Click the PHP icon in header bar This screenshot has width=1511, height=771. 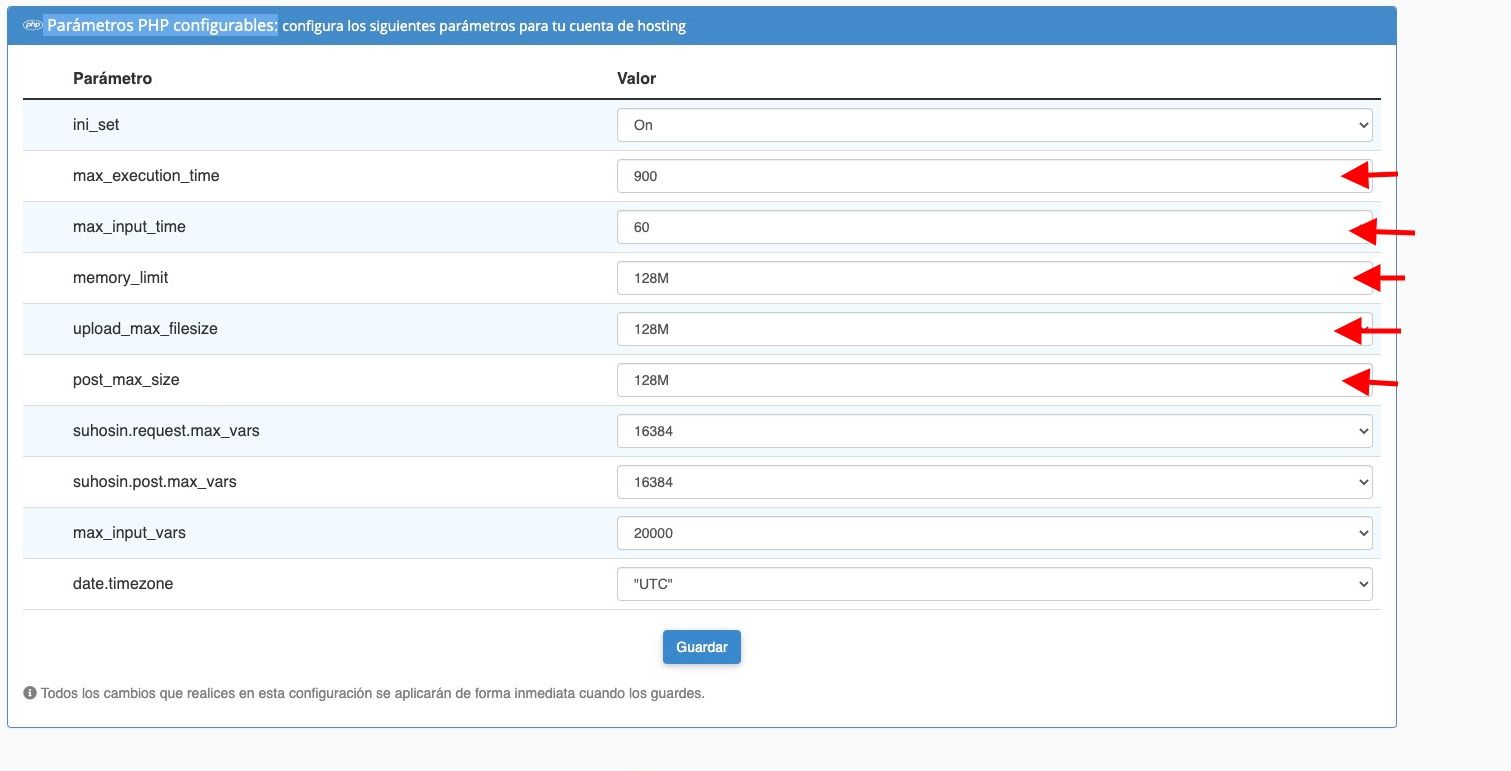(32, 26)
